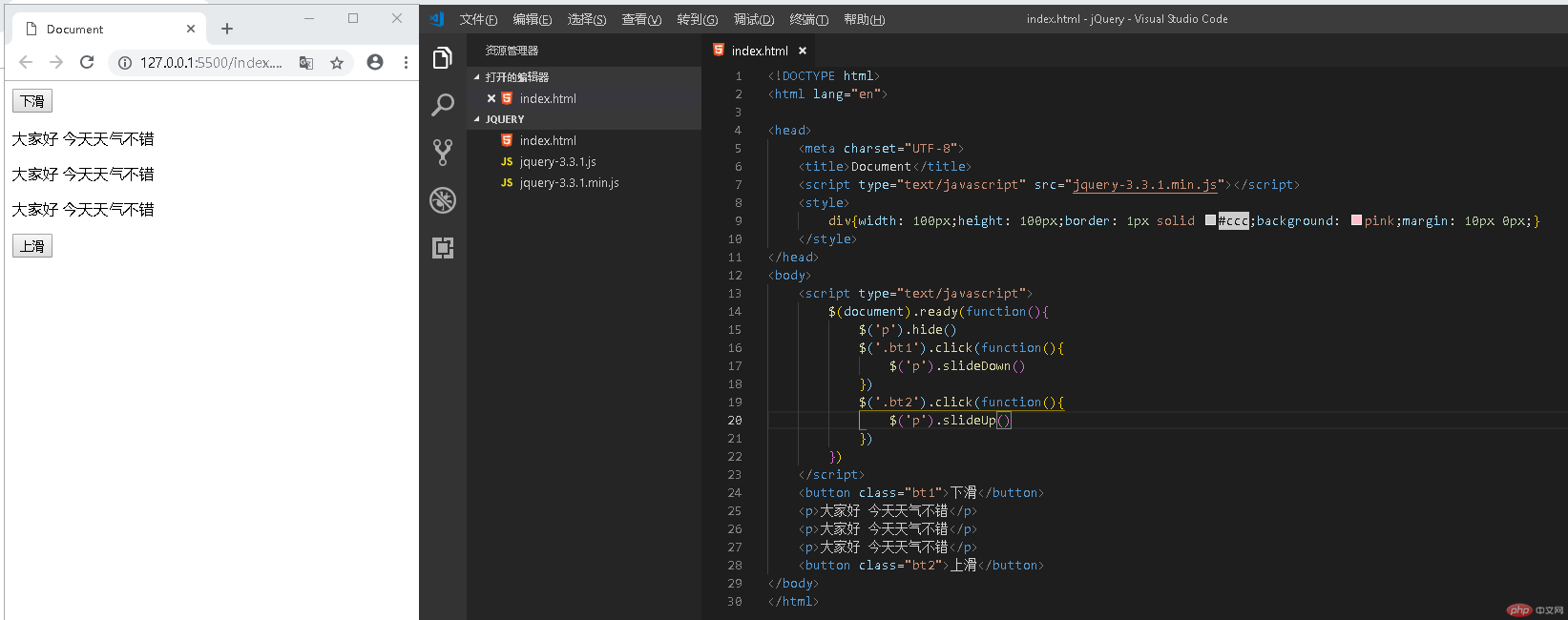Click line number 20 in gutter
The image size is (1568, 620).
click(x=735, y=420)
